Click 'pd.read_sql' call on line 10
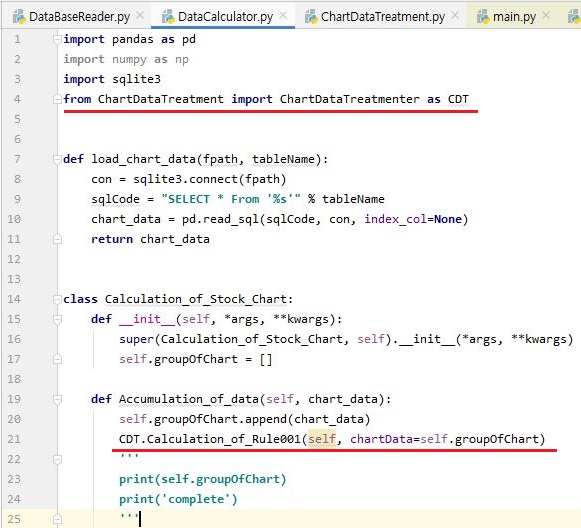 pos(220,219)
